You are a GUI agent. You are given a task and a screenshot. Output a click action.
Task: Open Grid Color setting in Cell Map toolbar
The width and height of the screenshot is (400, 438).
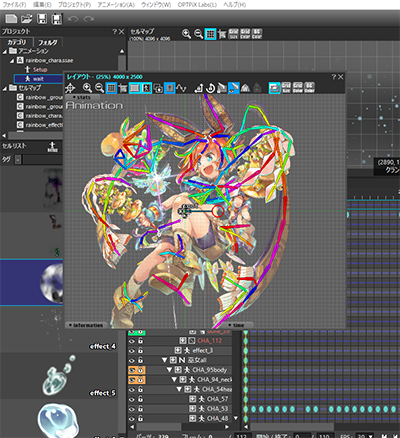click(245, 34)
